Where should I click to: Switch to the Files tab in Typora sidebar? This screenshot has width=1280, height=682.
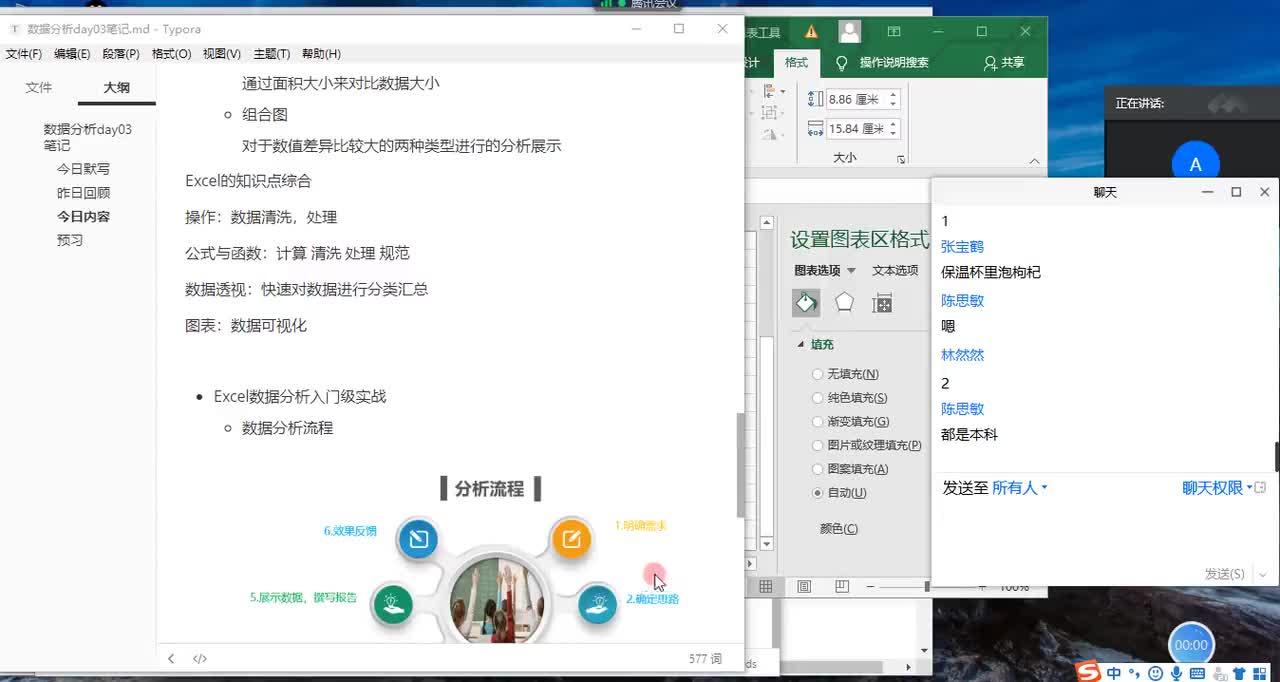click(x=39, y=88)
